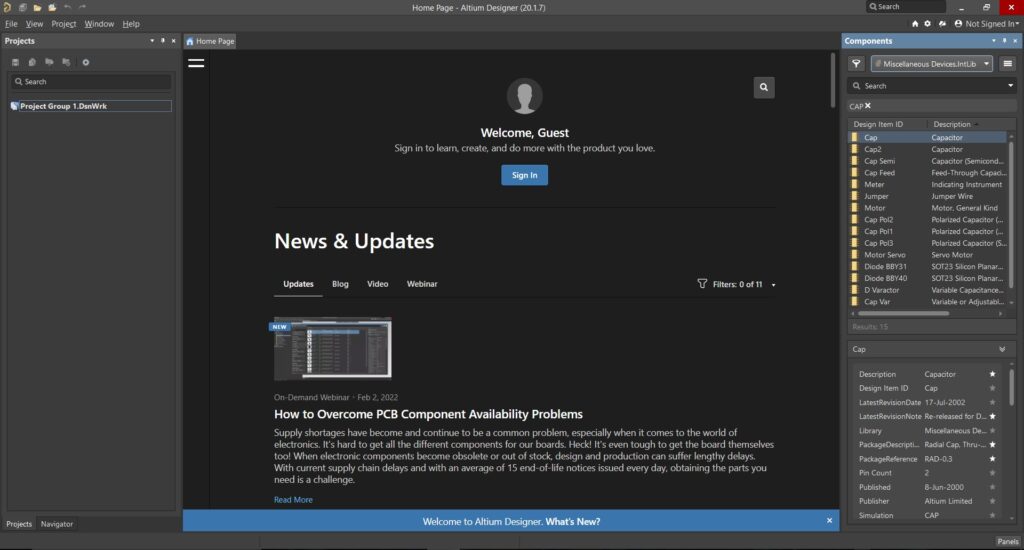Viewport: 1024px width, 550px height.
Task: Click the Open Project Documents folder icon in Projects panel
Action: point(49,62)
